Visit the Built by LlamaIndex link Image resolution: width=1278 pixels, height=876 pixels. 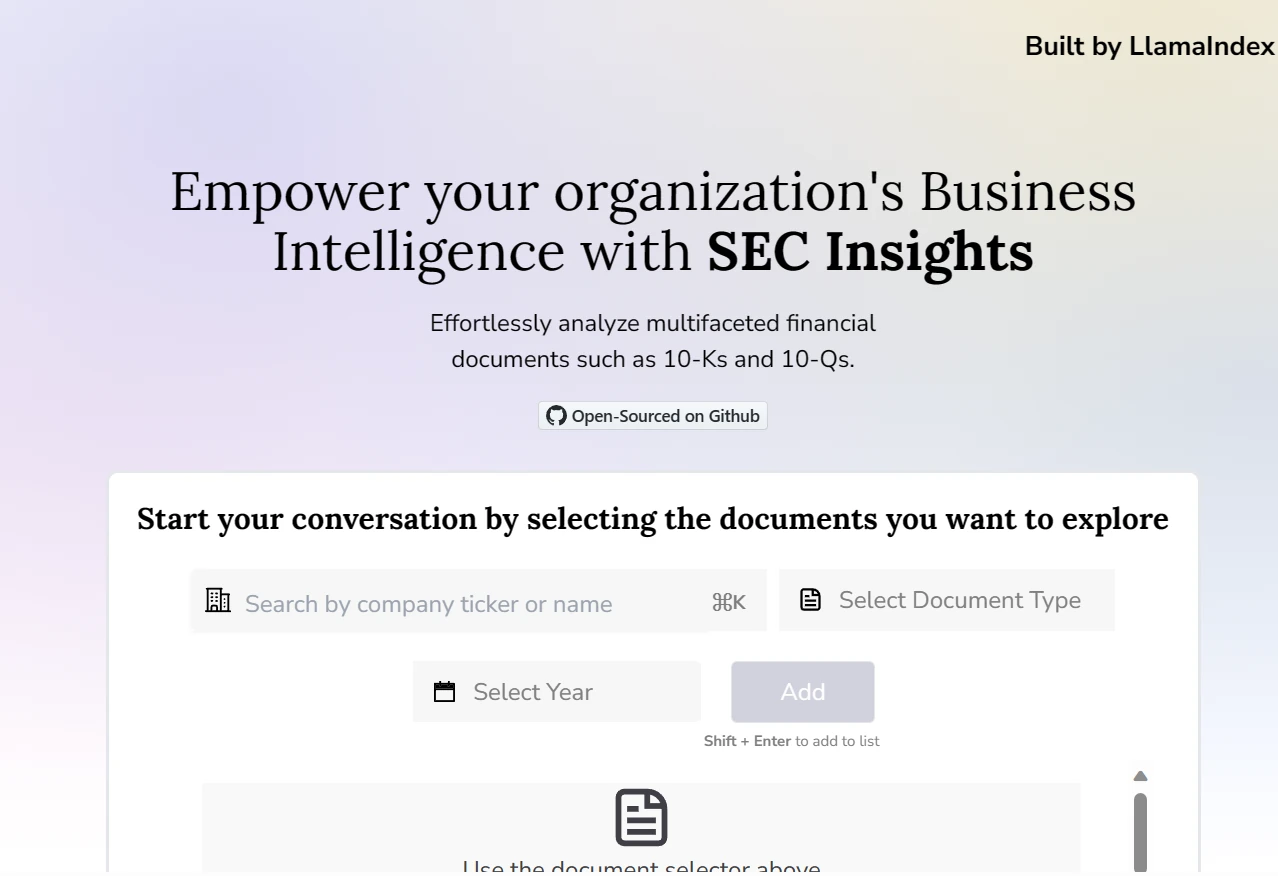pos(1149,46)
